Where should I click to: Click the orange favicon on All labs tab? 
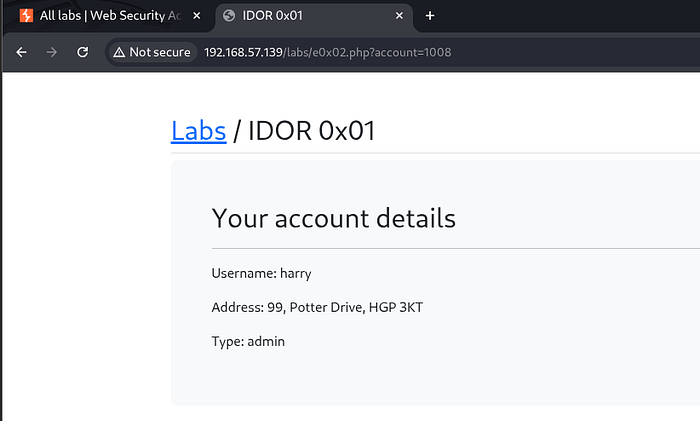(26, 16)
